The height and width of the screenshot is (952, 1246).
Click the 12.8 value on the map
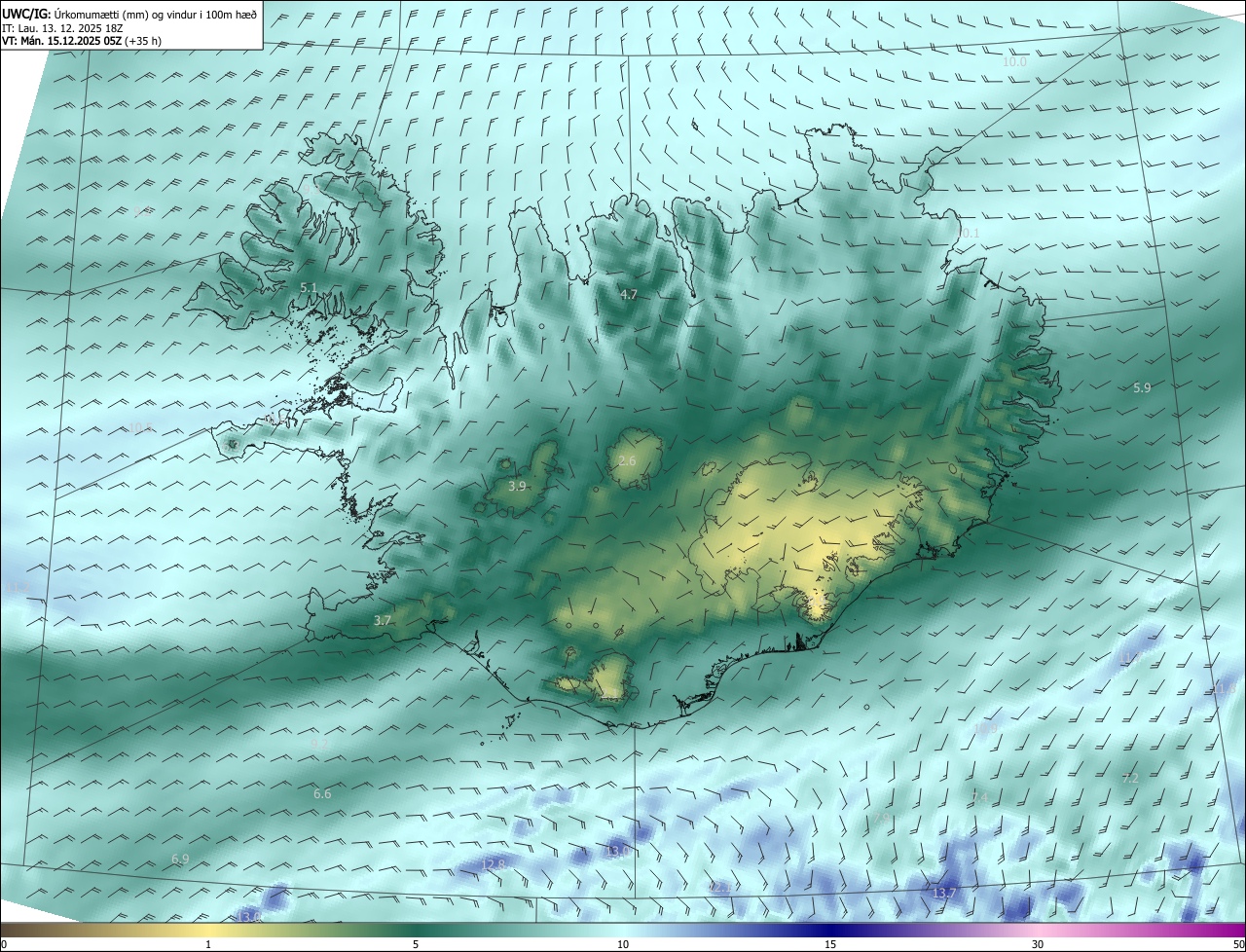pyautogui.click(x=494, y=864)
